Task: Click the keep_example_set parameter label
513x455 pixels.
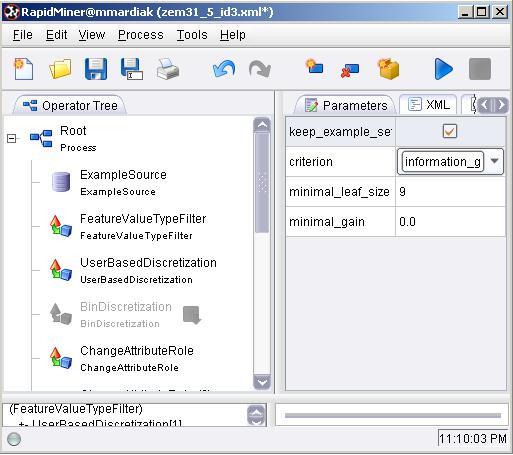Action: [x=340, y=132]
